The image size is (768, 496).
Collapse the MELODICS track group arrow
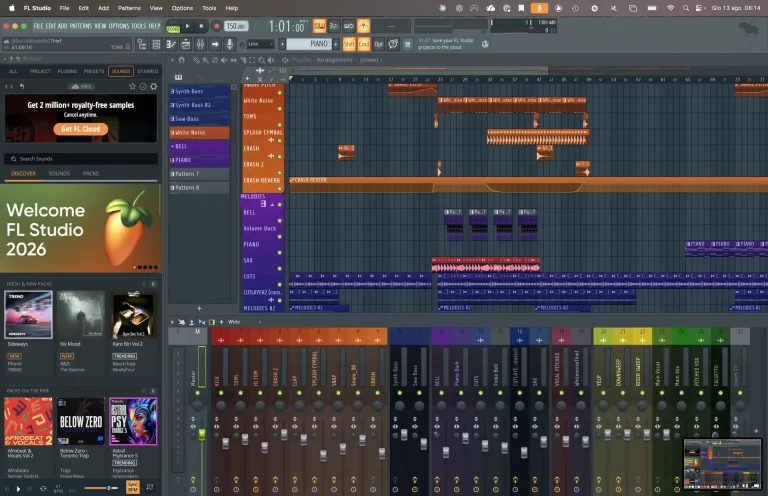pos(272,204)
